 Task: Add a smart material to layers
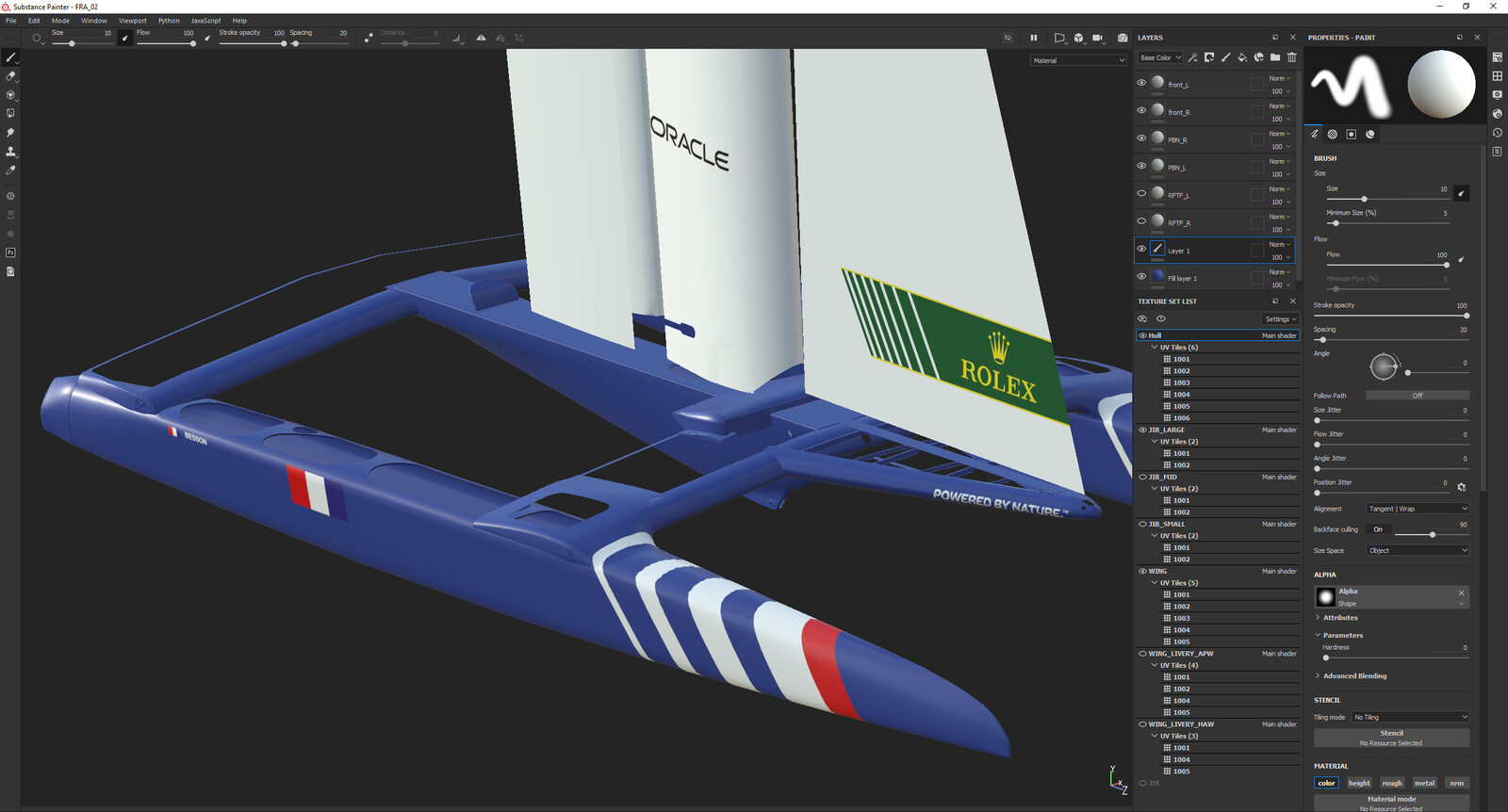click(1258, 57)
